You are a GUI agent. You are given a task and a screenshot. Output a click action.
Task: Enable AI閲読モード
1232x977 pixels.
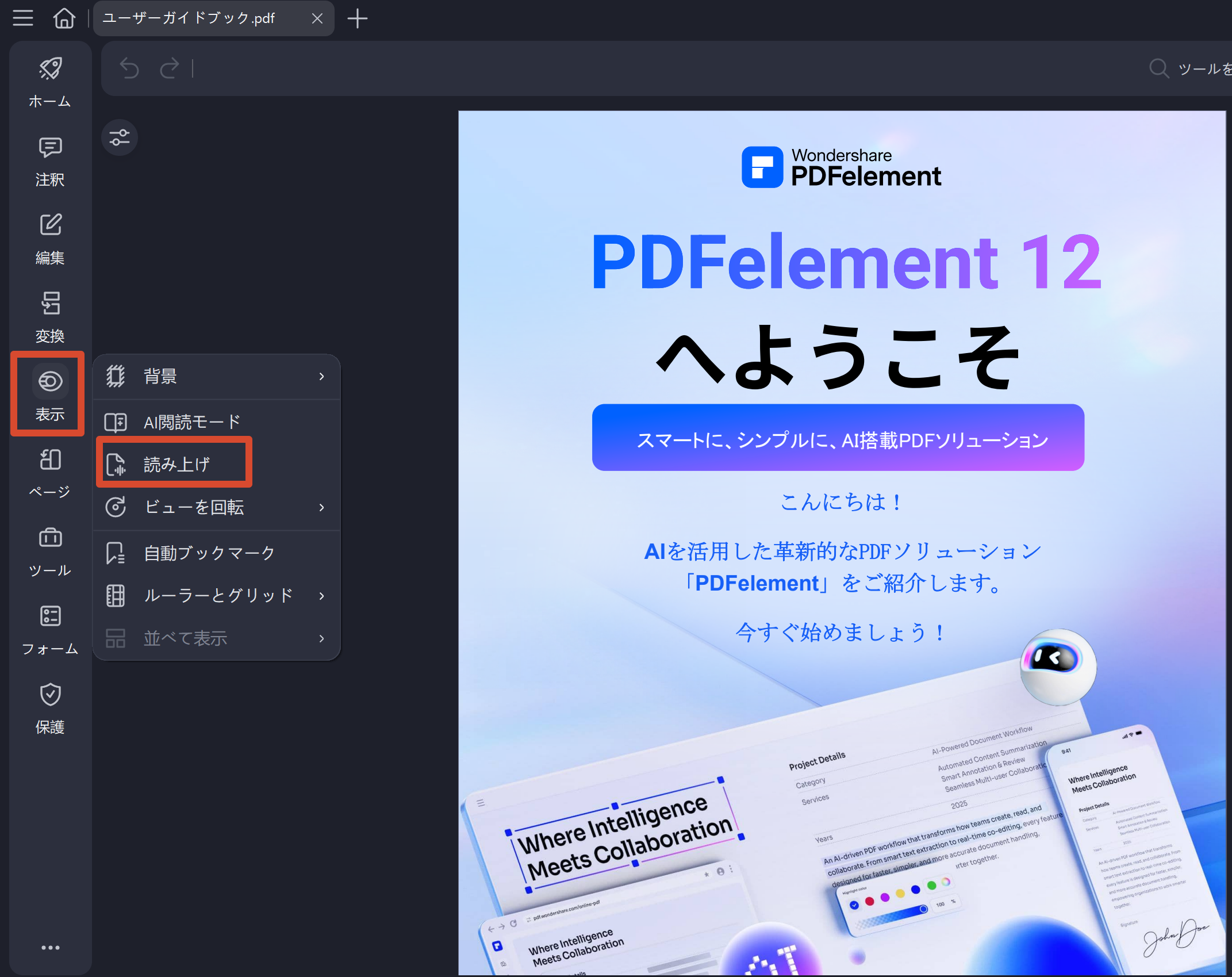coord(216,422)
